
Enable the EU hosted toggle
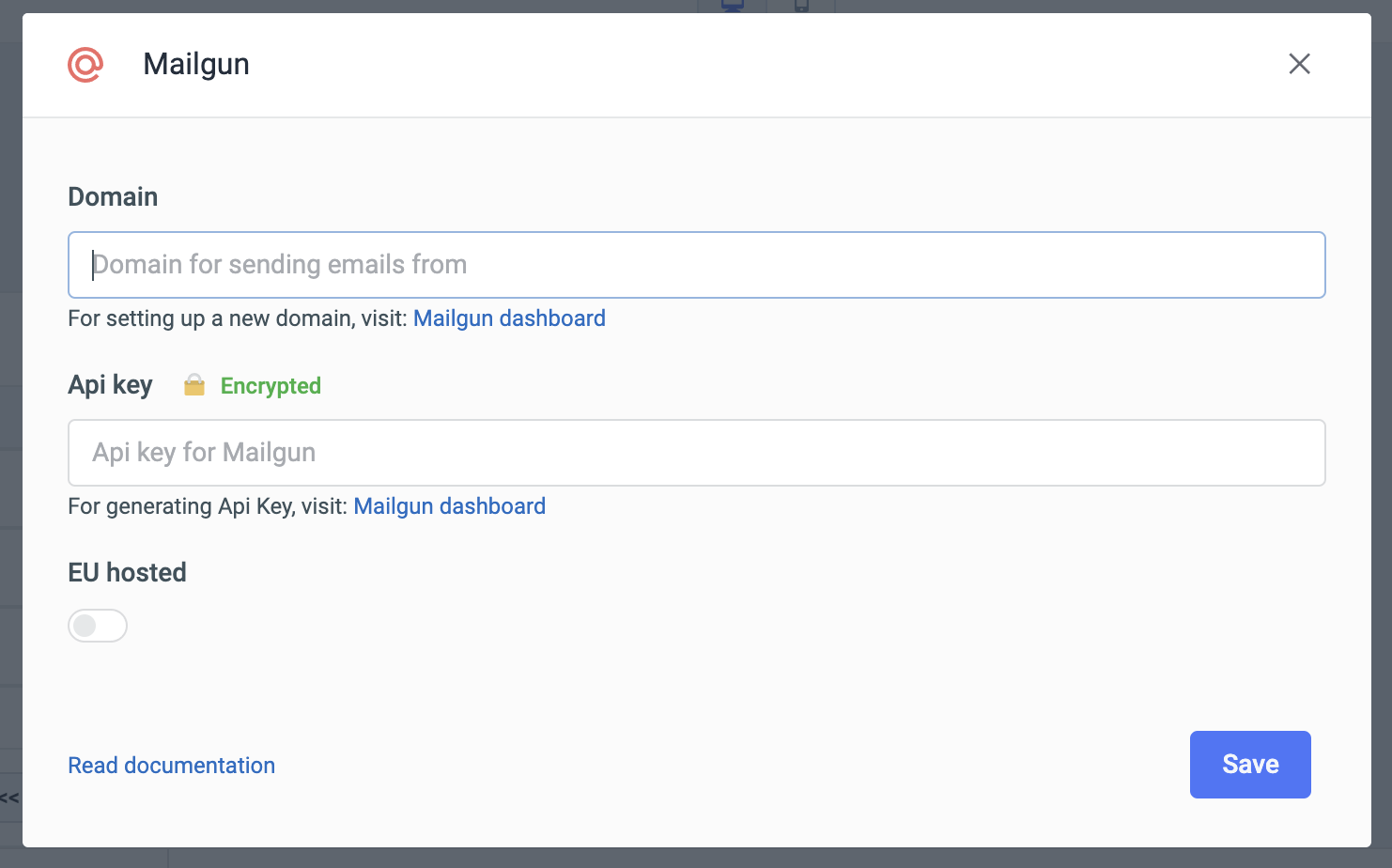point(98,626)
